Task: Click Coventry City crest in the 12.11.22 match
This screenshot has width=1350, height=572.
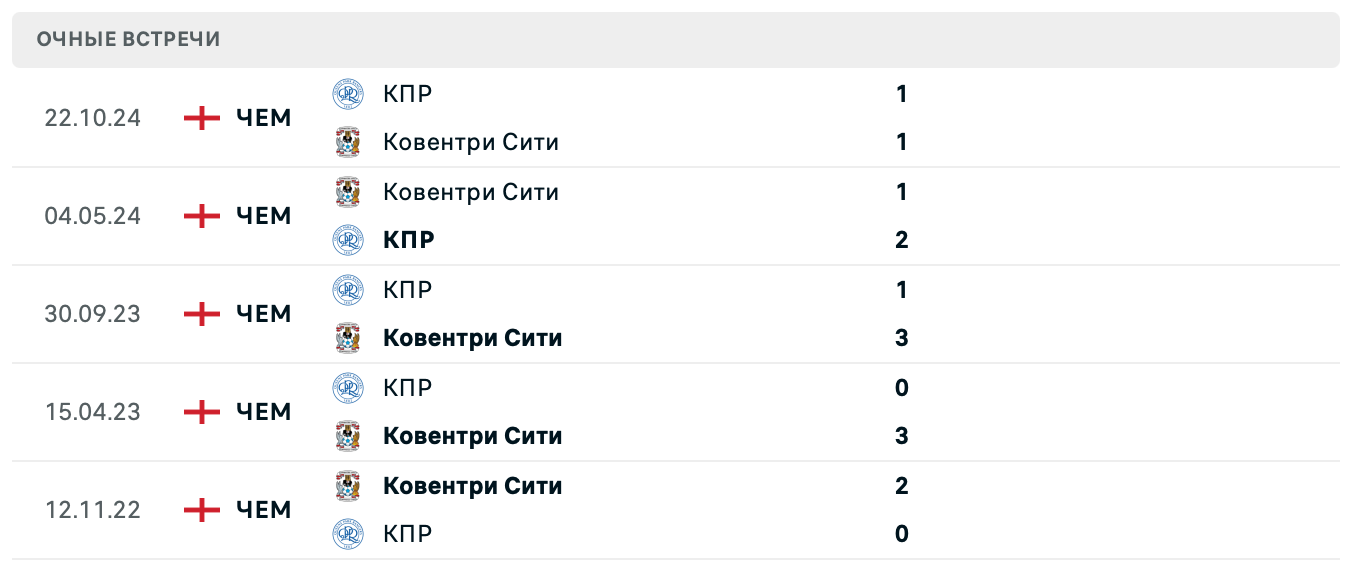Action: (x=348, y=486)
